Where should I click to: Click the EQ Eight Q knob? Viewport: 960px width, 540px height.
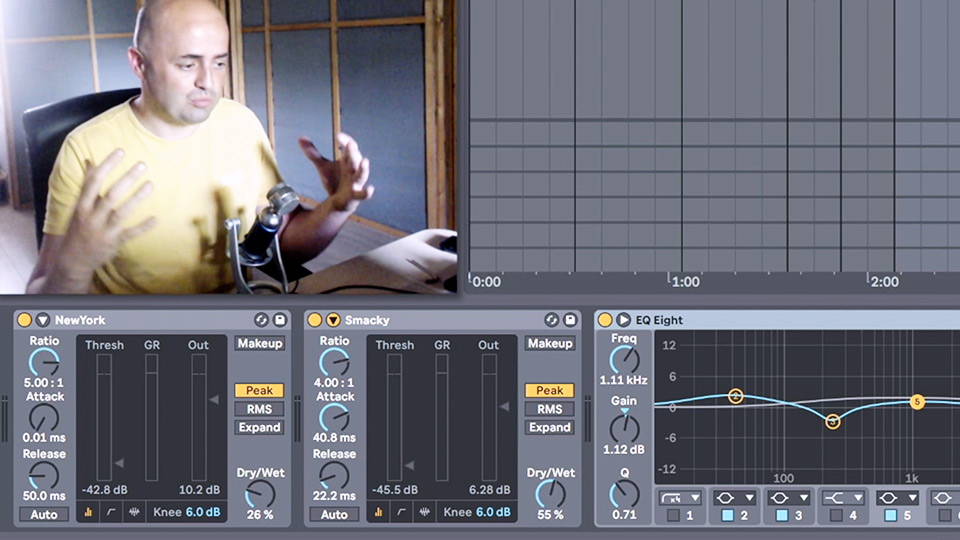click(624, 494)
